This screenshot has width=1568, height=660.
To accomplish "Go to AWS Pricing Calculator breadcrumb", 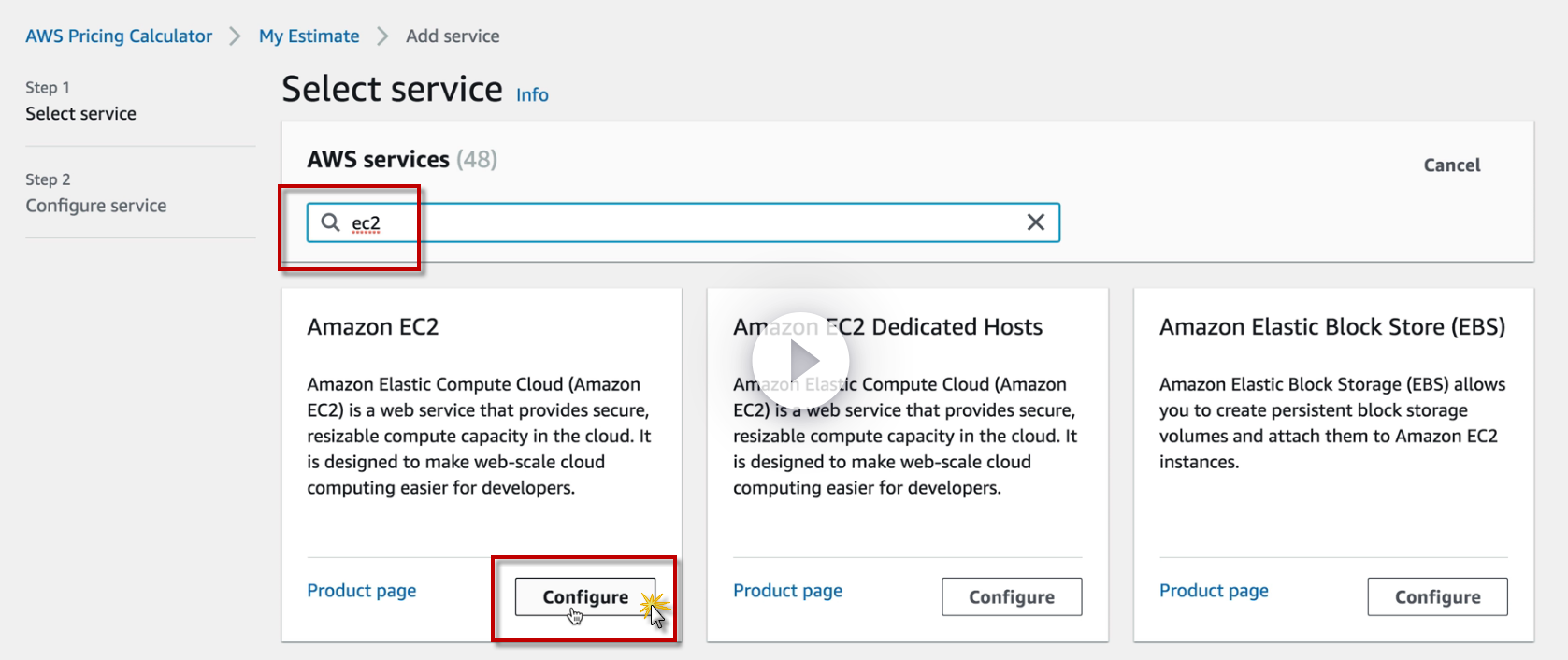I will [119, 36].
